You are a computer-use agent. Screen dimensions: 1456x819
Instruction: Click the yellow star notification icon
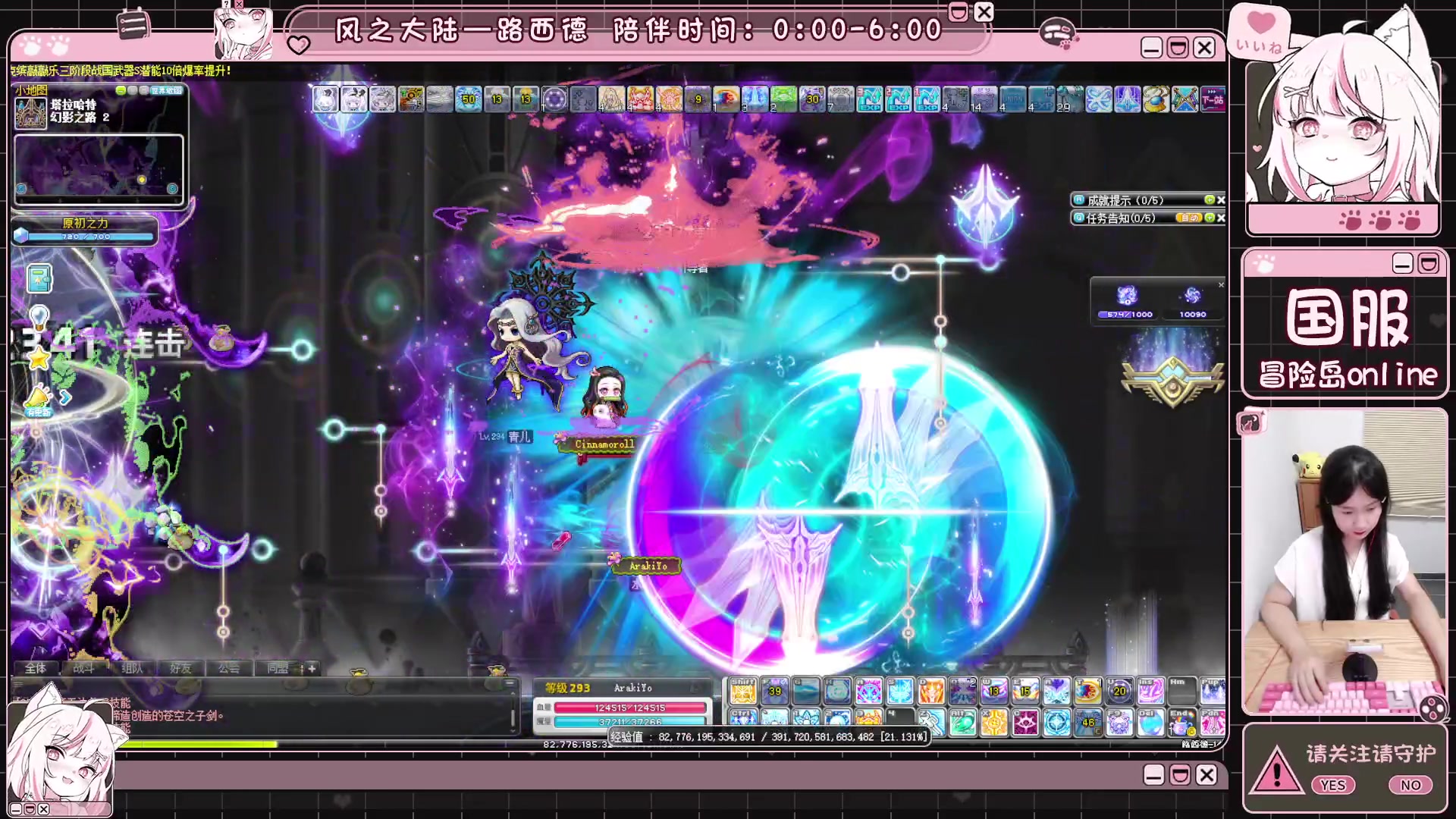[39, 357]
